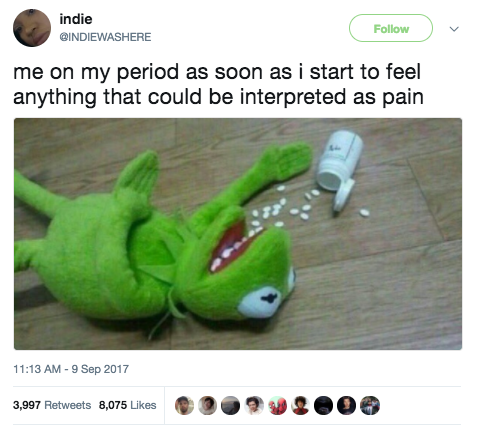
Task: Click the last liker avatar showing a group
Action: tap(370, 405)
